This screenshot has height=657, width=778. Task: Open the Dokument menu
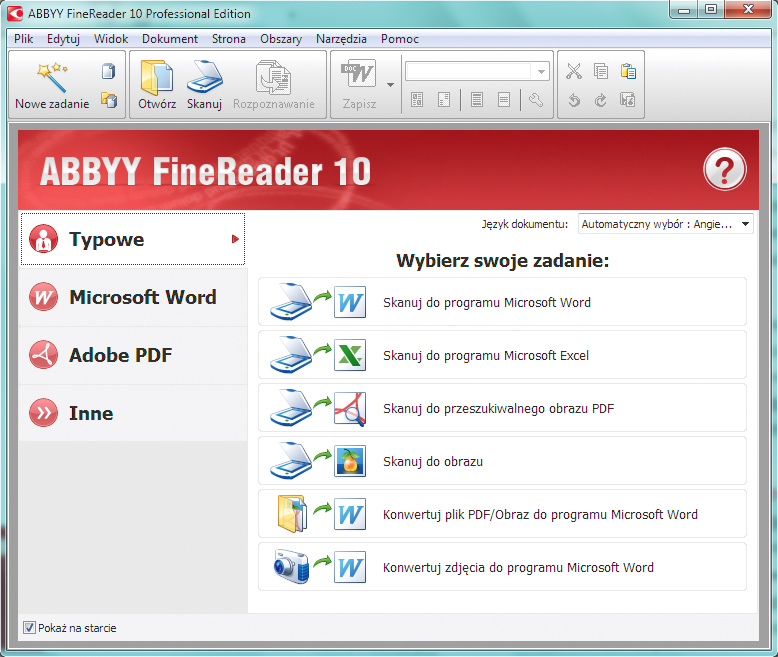(x=170, y=39)
